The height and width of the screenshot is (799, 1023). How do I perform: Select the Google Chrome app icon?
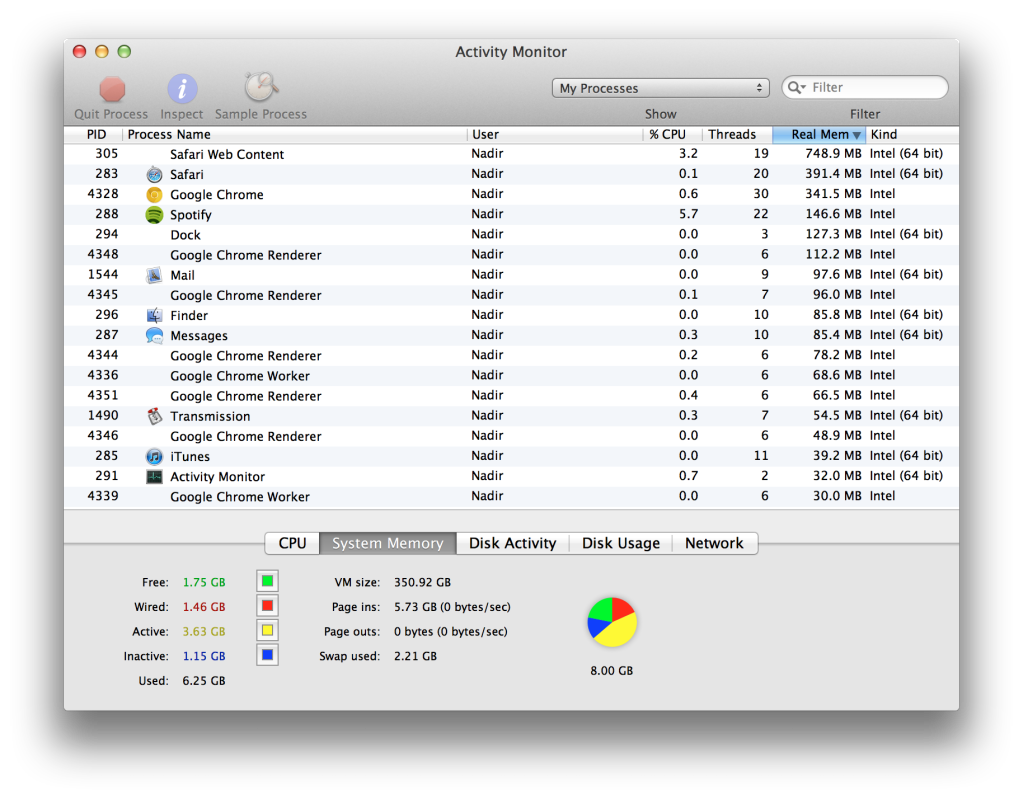click(154, 194)
